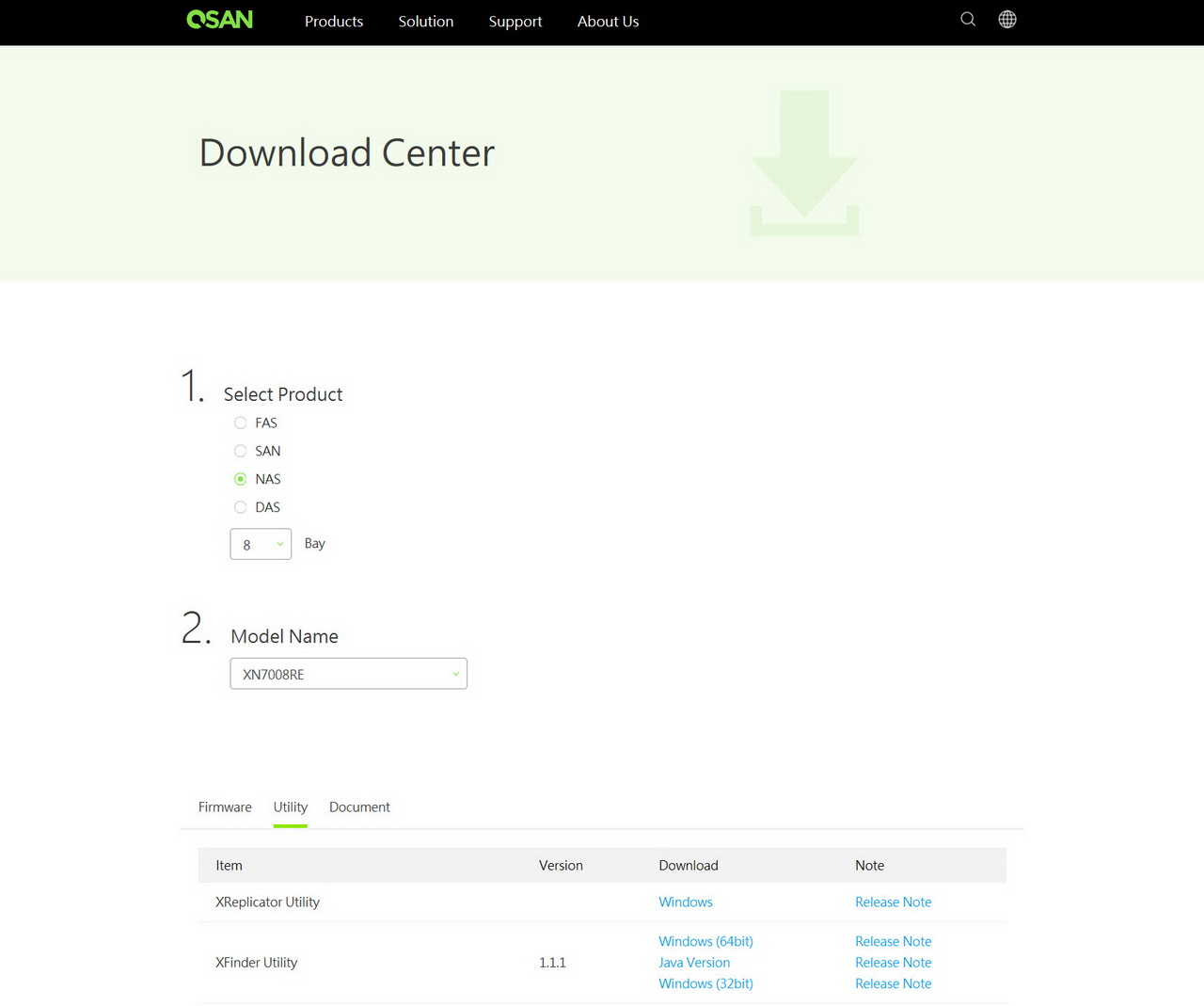Select the SAN product radio button

(240, 452)
